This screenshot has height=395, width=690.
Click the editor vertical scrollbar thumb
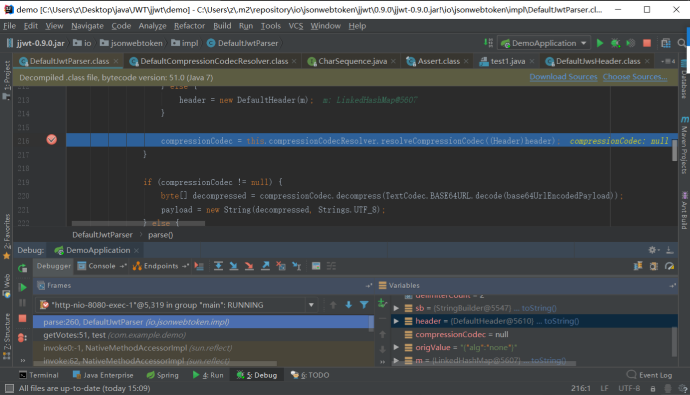pyautogui.click(x=675, y=151)
